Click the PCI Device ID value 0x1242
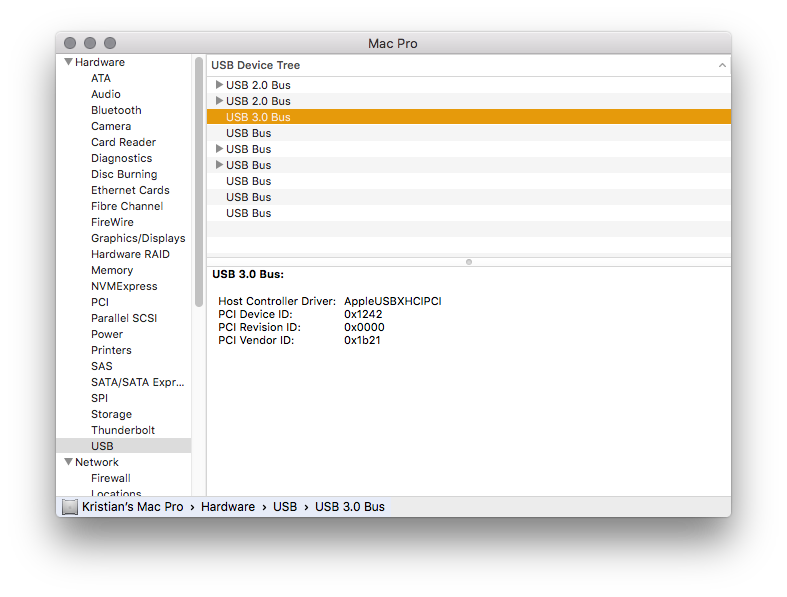This screenshot has width=787, height=597. pos(363,314)
